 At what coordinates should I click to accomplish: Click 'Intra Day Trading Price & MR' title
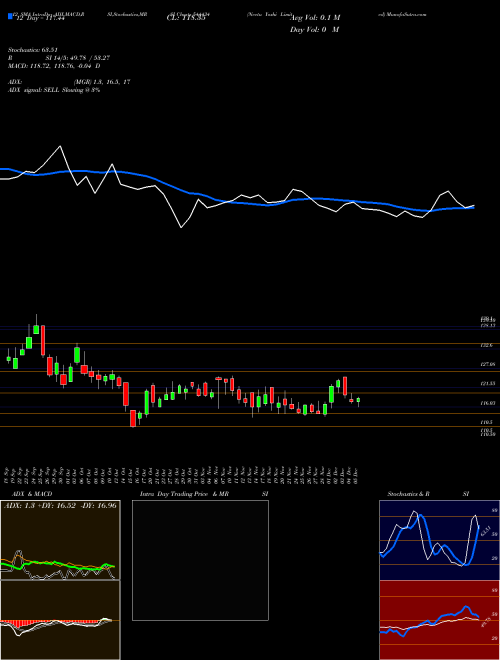pos(184,494)
